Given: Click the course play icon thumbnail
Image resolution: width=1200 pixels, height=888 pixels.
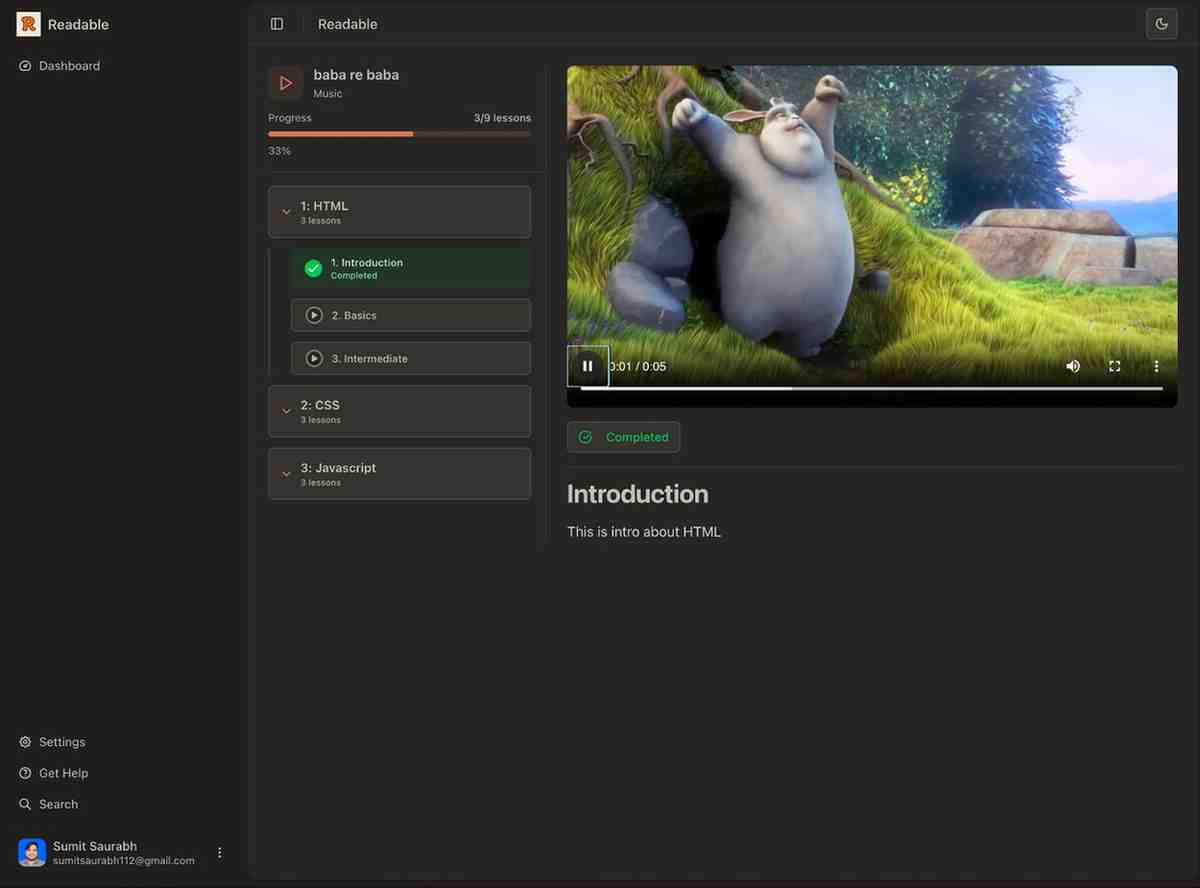Looking at the screenshot, I should pyautogui.click(x=286, y=83).
